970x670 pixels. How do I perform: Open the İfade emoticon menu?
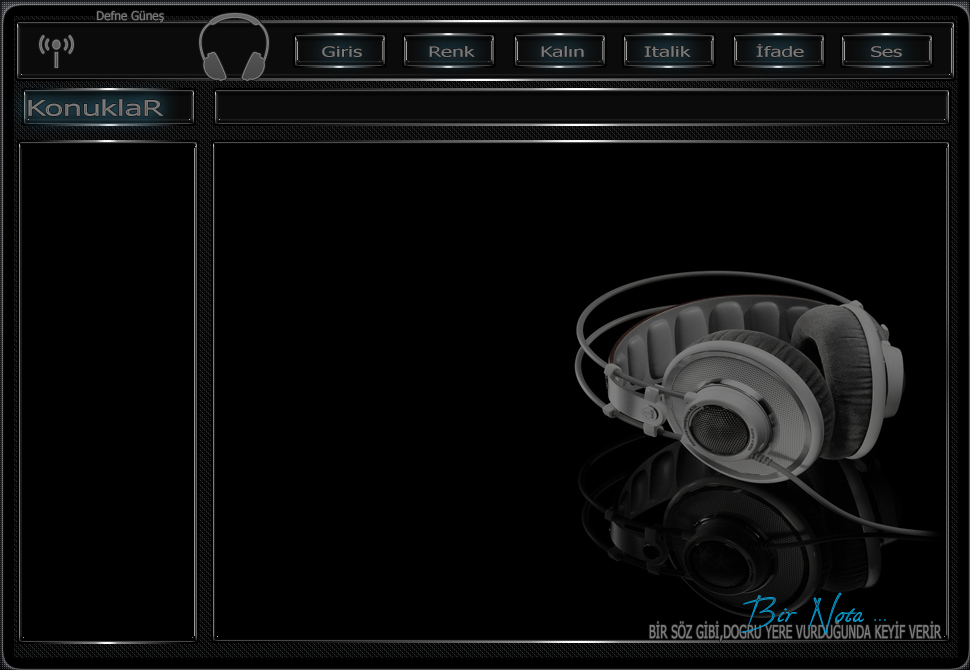click(778, 51)
